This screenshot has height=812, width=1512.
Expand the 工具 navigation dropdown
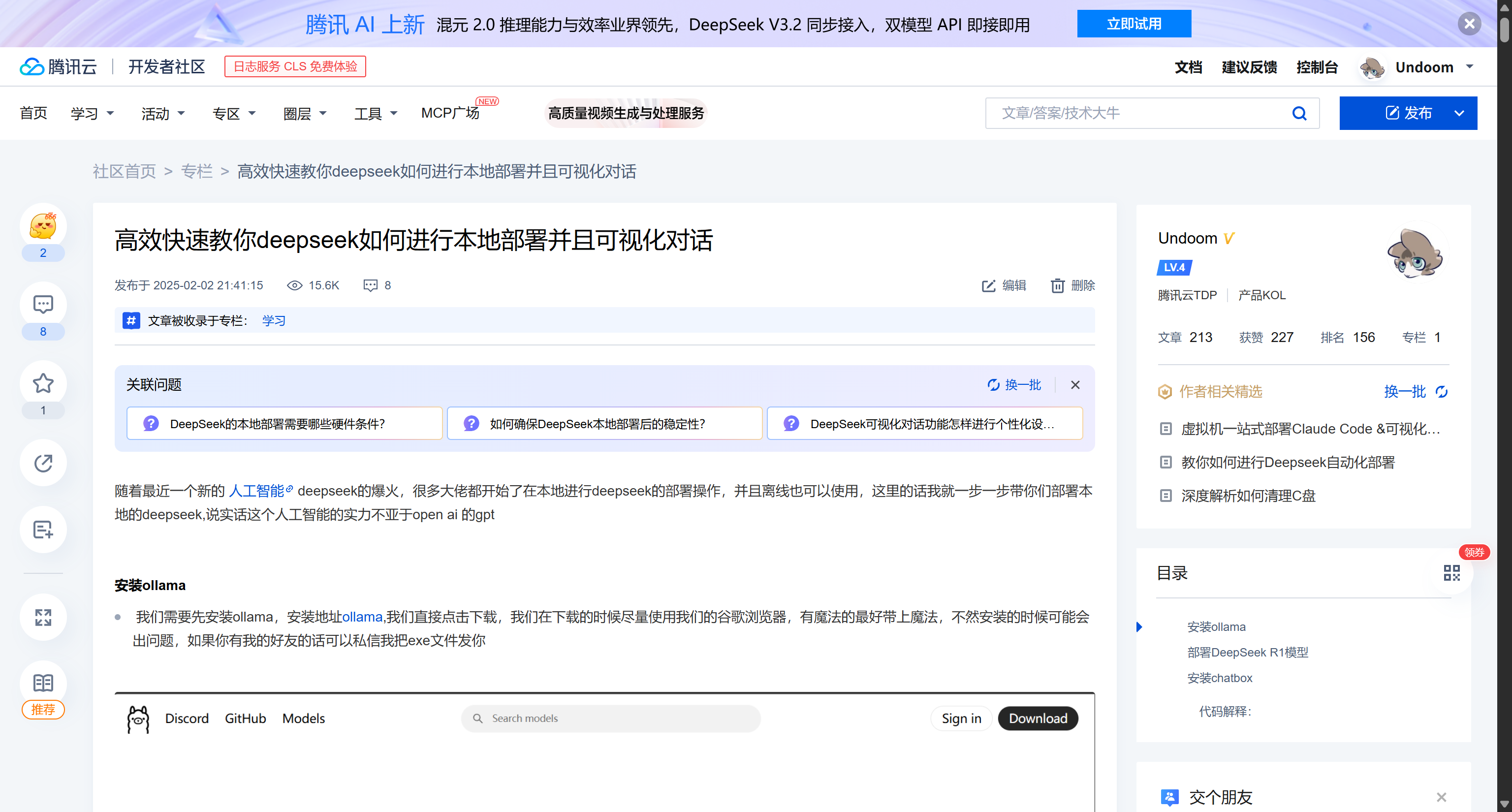coord(376,113)
